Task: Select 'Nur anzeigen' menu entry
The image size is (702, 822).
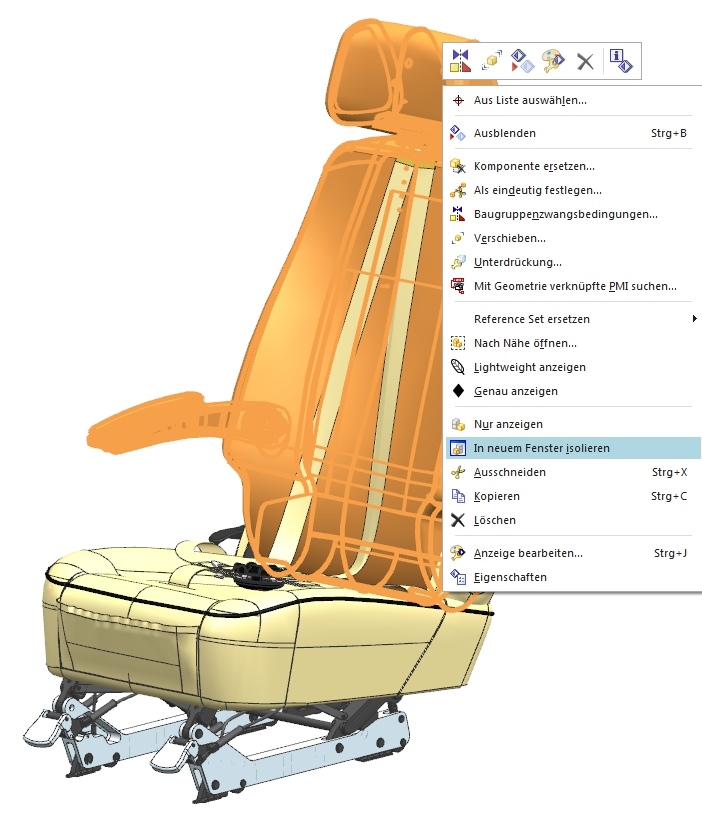Action: coord(573,424)
